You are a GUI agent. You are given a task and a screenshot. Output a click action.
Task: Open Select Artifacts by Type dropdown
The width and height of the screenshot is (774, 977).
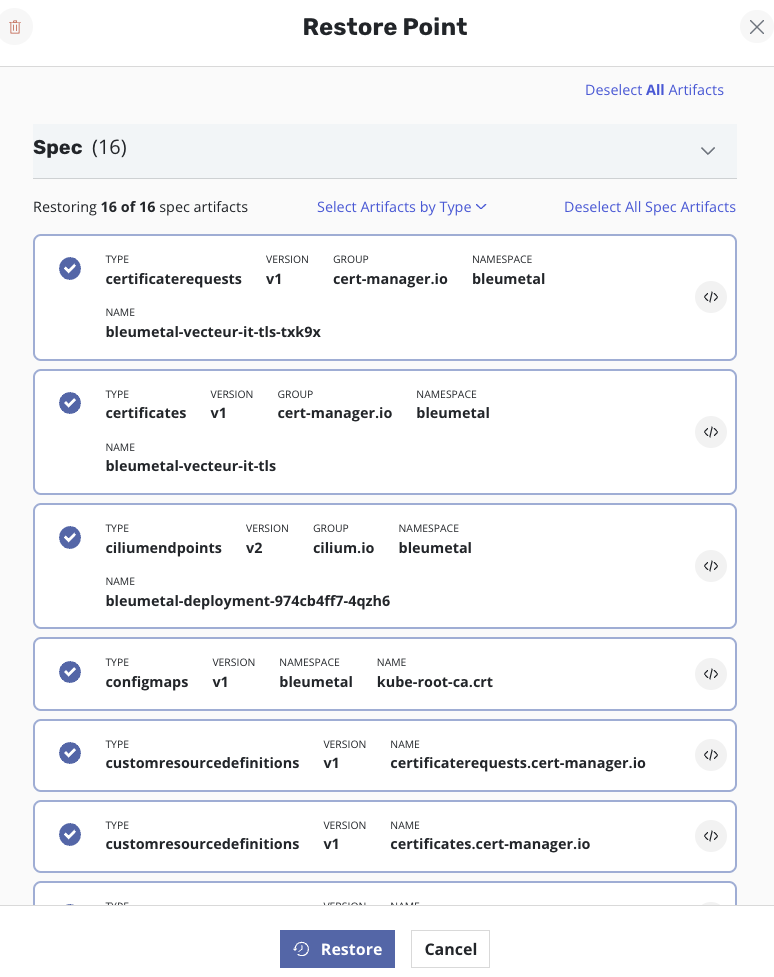[x=401, y=207]
